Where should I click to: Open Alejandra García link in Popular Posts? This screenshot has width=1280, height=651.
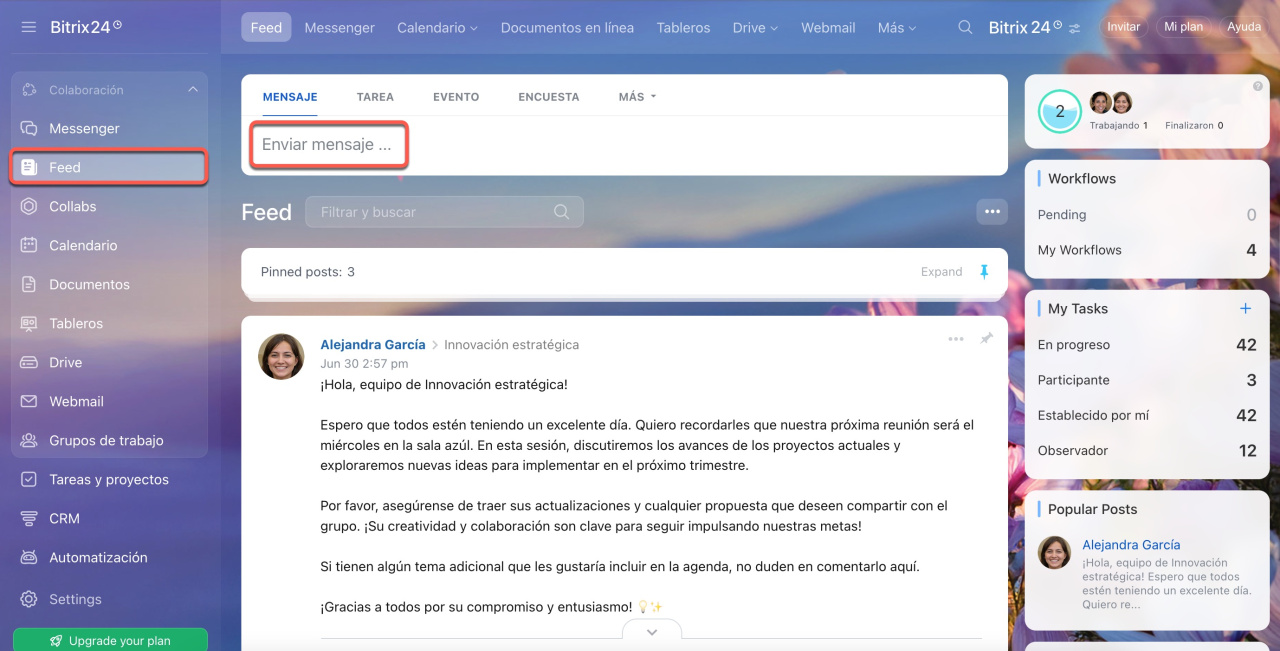pyautogui.click(x=1131, y=545)
